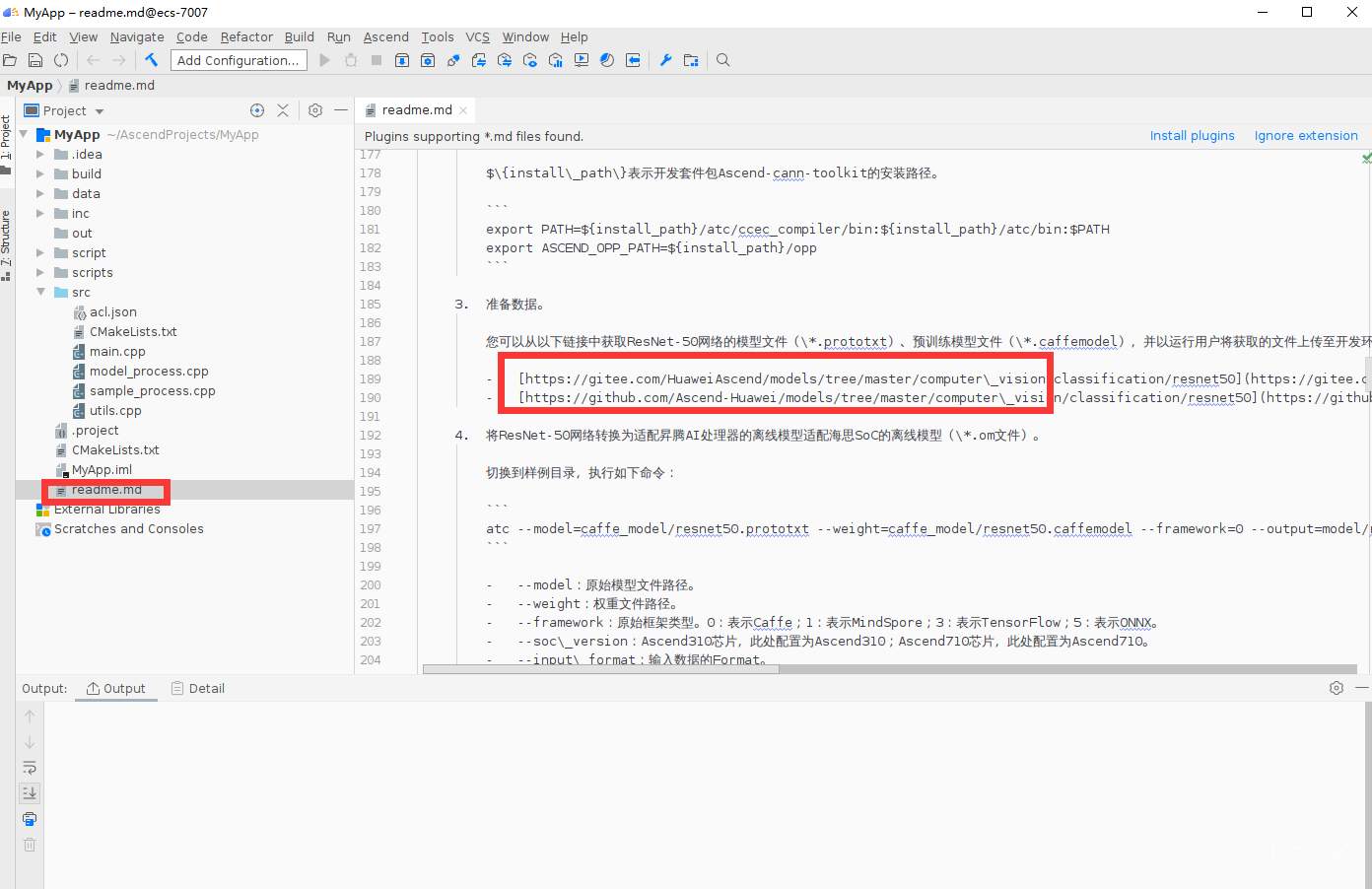Screen dimensions: 1372x889
Task: Click the Synchronize refresh toolbar icon
Action: click(61, 60)
